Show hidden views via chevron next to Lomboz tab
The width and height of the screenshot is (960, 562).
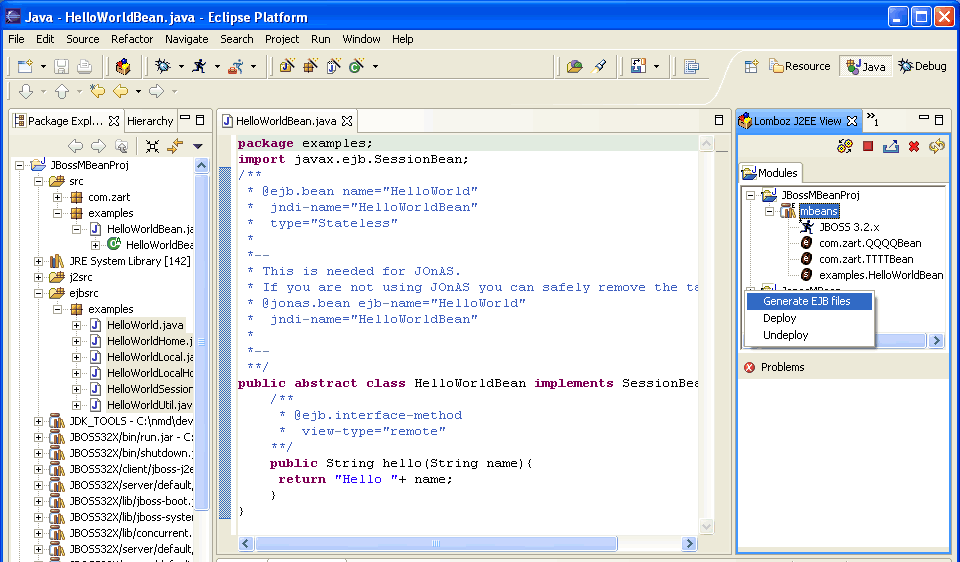point(872,120)
